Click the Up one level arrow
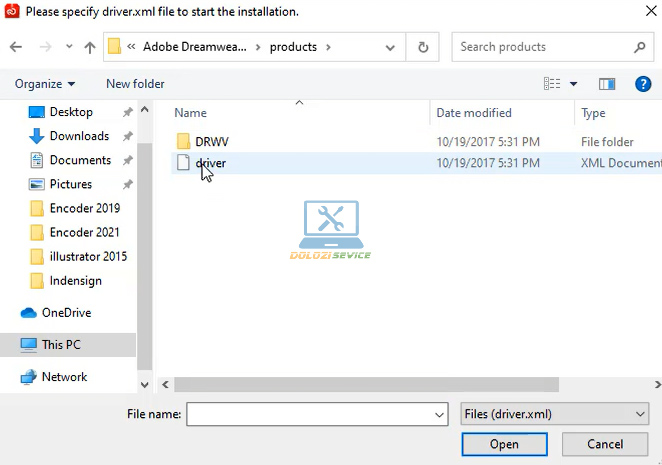Screen dimensions: 662x465 (90, 47)
